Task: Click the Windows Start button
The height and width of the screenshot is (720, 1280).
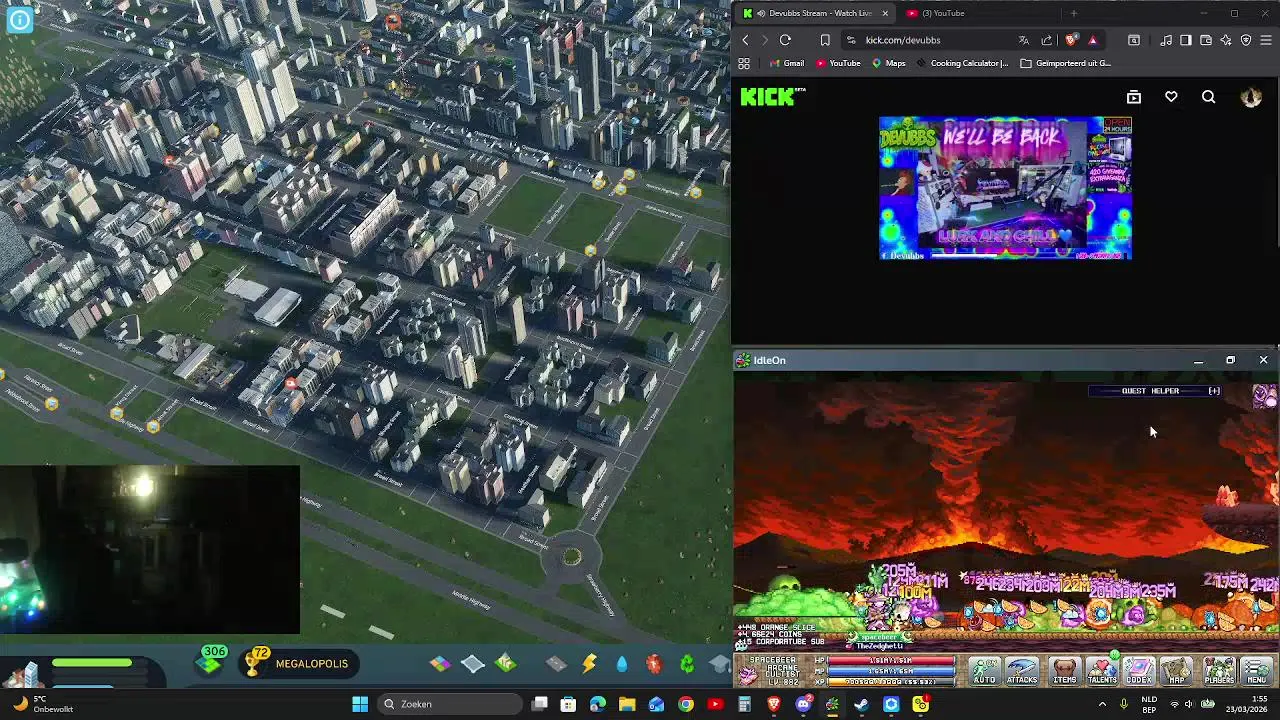Action: pos(360,704)
